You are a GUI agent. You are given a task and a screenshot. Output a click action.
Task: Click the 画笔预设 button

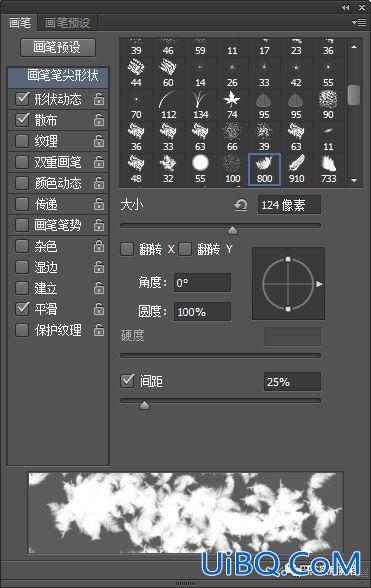click(x=58, y=48)
